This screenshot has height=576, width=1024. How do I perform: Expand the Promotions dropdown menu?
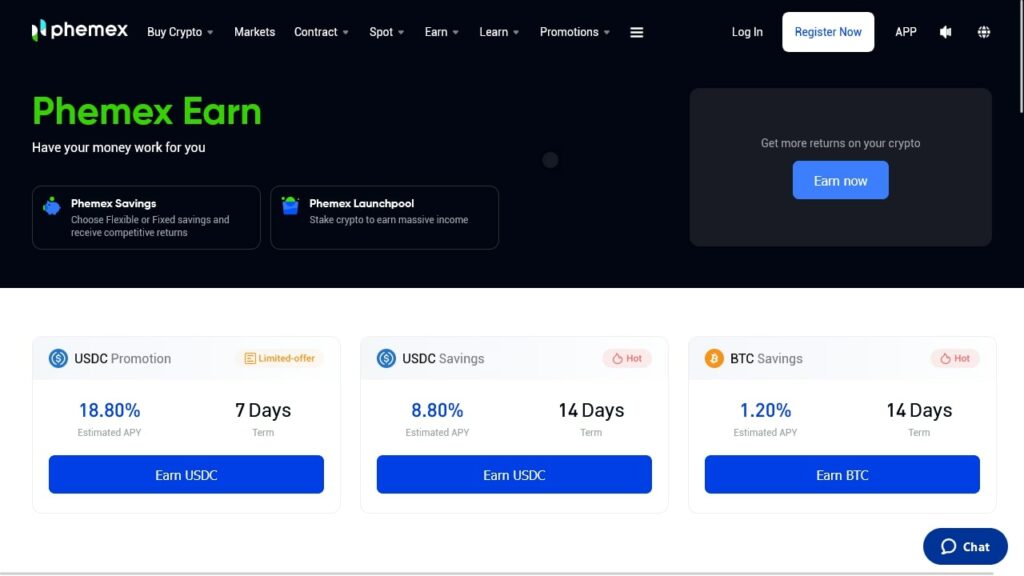click(575, 32)
